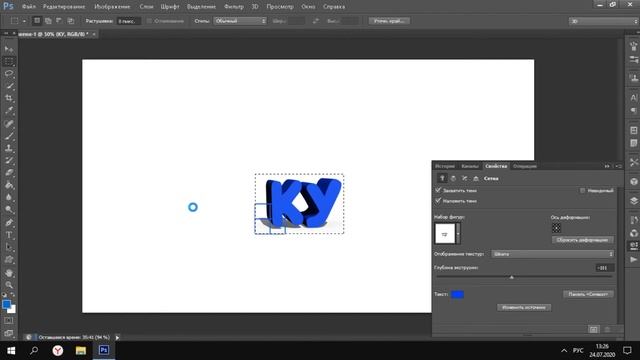Click render icon at Properties panel bottom
The width and height of the screenshot is (640, 360).
tap(593, 329)
